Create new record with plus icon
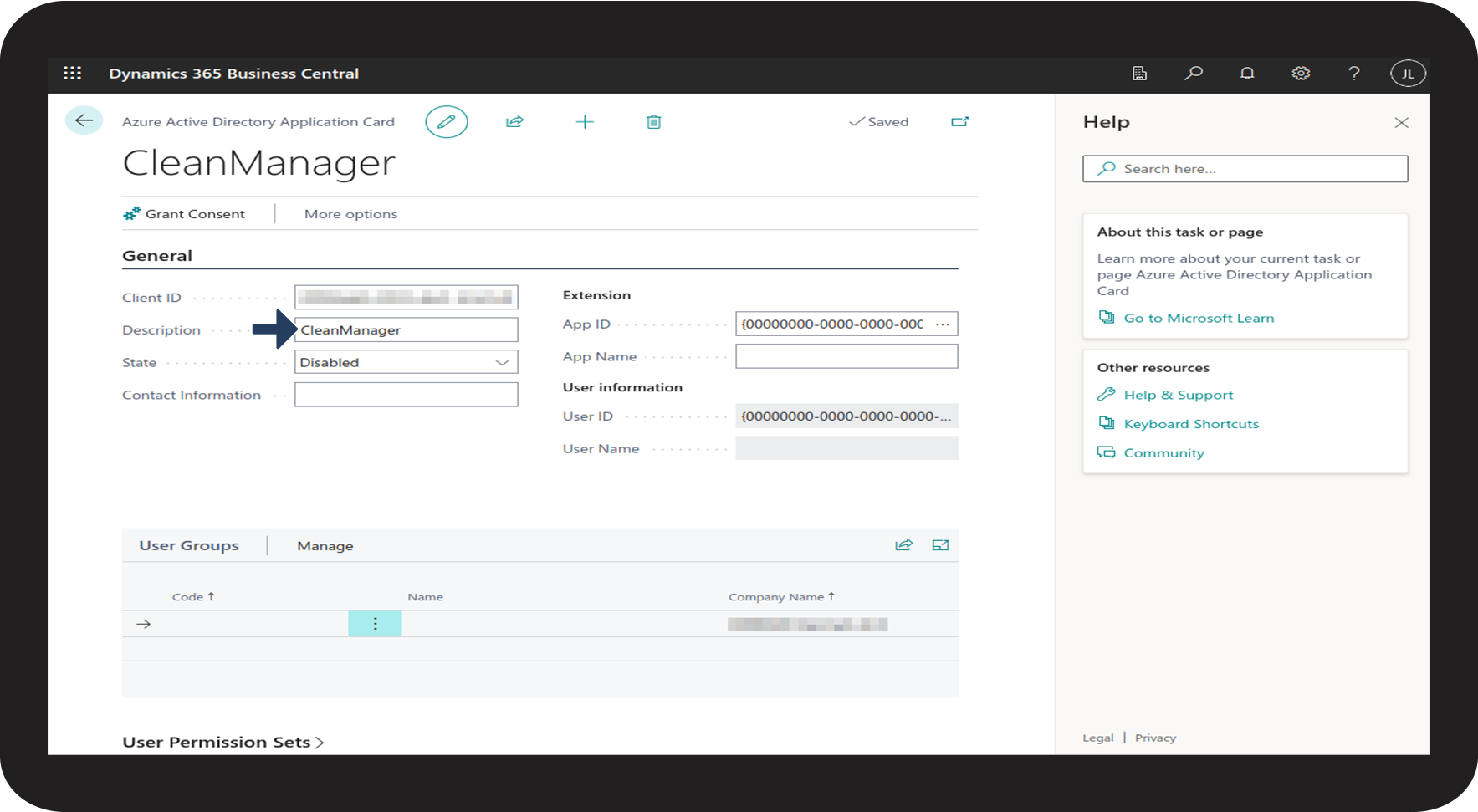1478x812 pixels. point(585,122)
